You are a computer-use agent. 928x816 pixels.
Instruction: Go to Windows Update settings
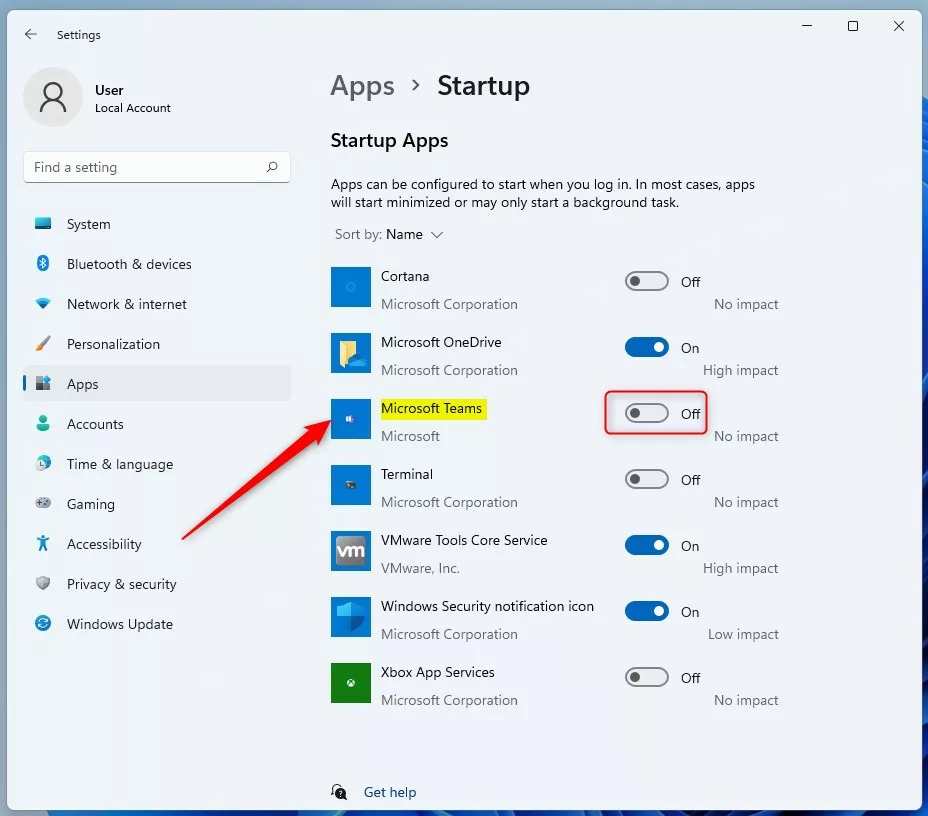[x=119, y=624]
